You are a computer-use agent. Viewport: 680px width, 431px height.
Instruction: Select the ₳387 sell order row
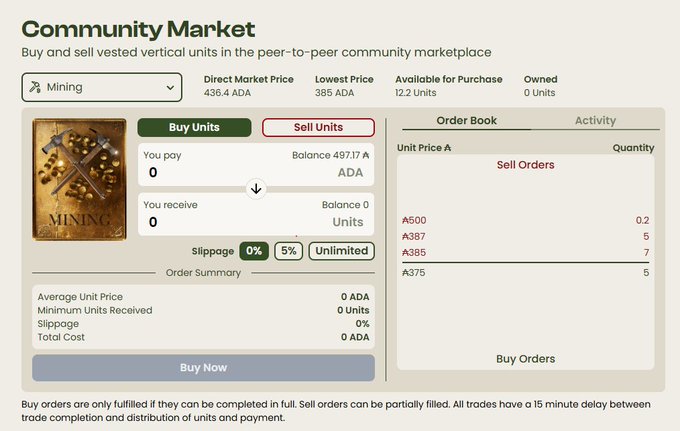pyautogui.click(x=525, y=236)
